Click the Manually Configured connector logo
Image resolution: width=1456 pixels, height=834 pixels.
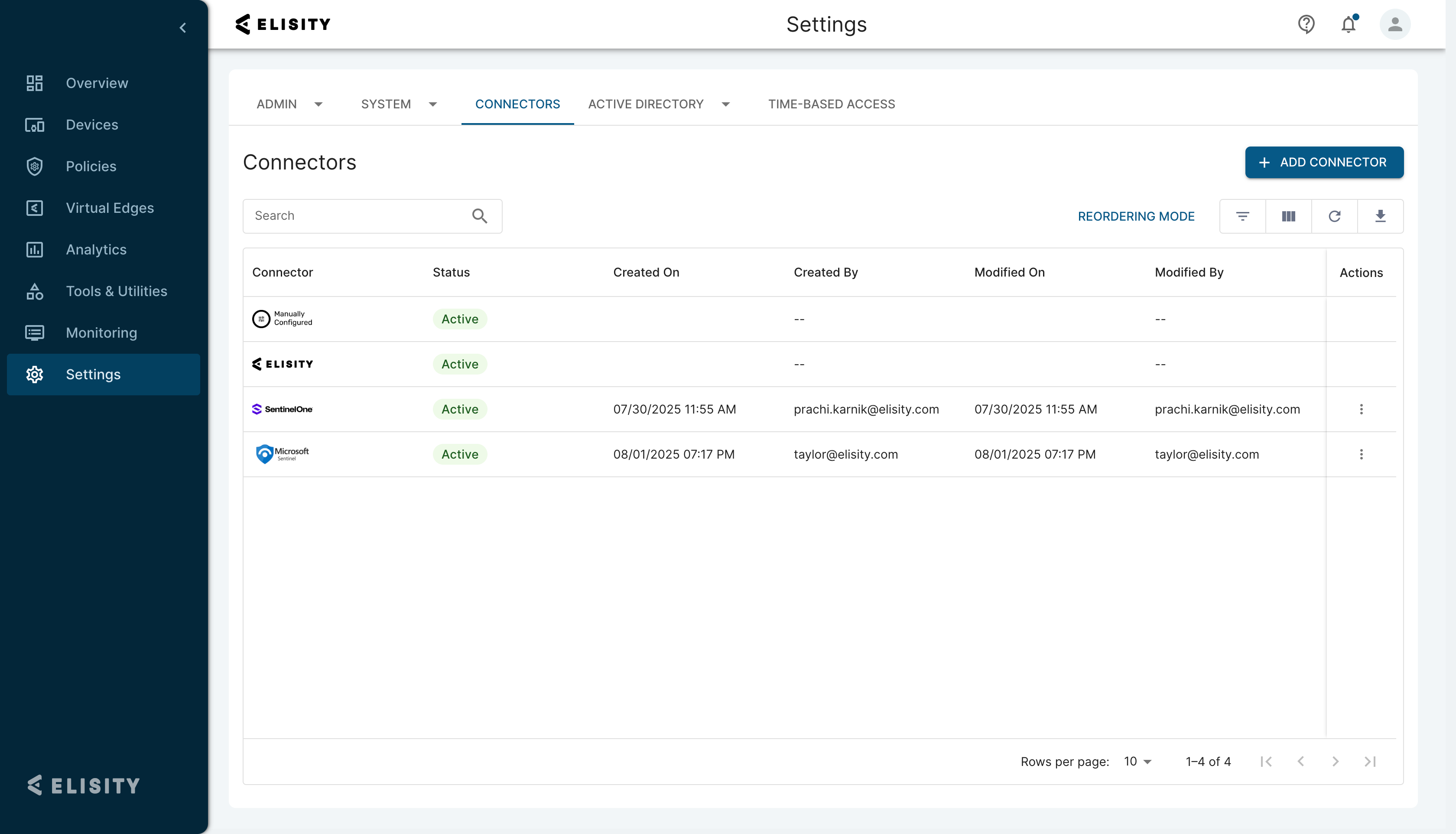click(282, 319)
